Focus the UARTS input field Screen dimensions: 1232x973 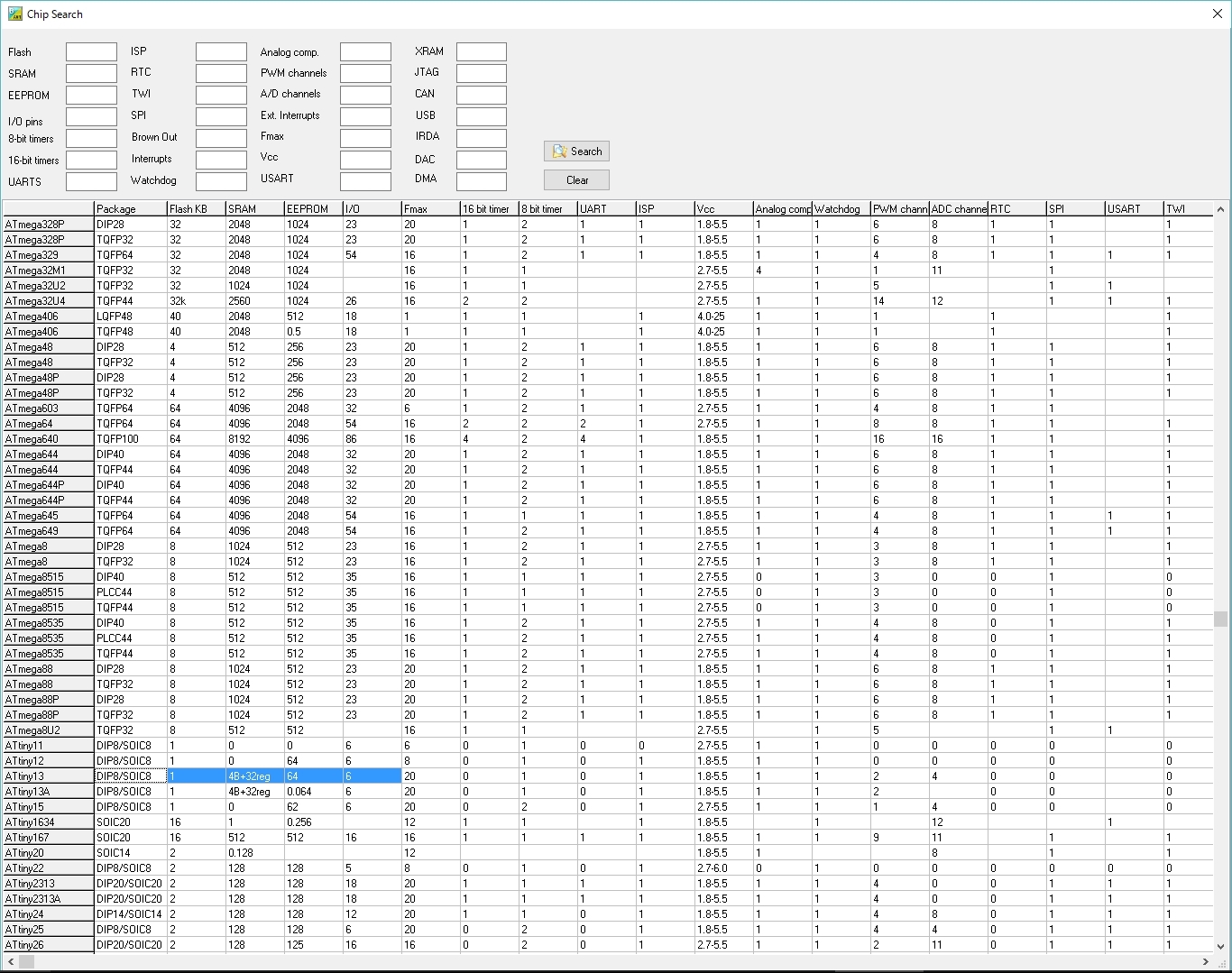91,182
